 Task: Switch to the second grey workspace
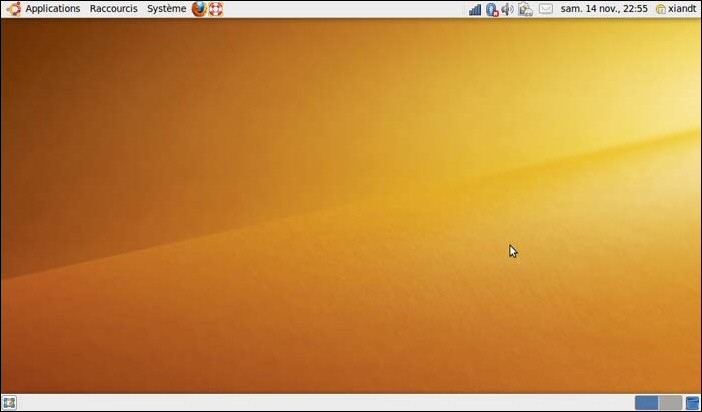pos(670,403)
